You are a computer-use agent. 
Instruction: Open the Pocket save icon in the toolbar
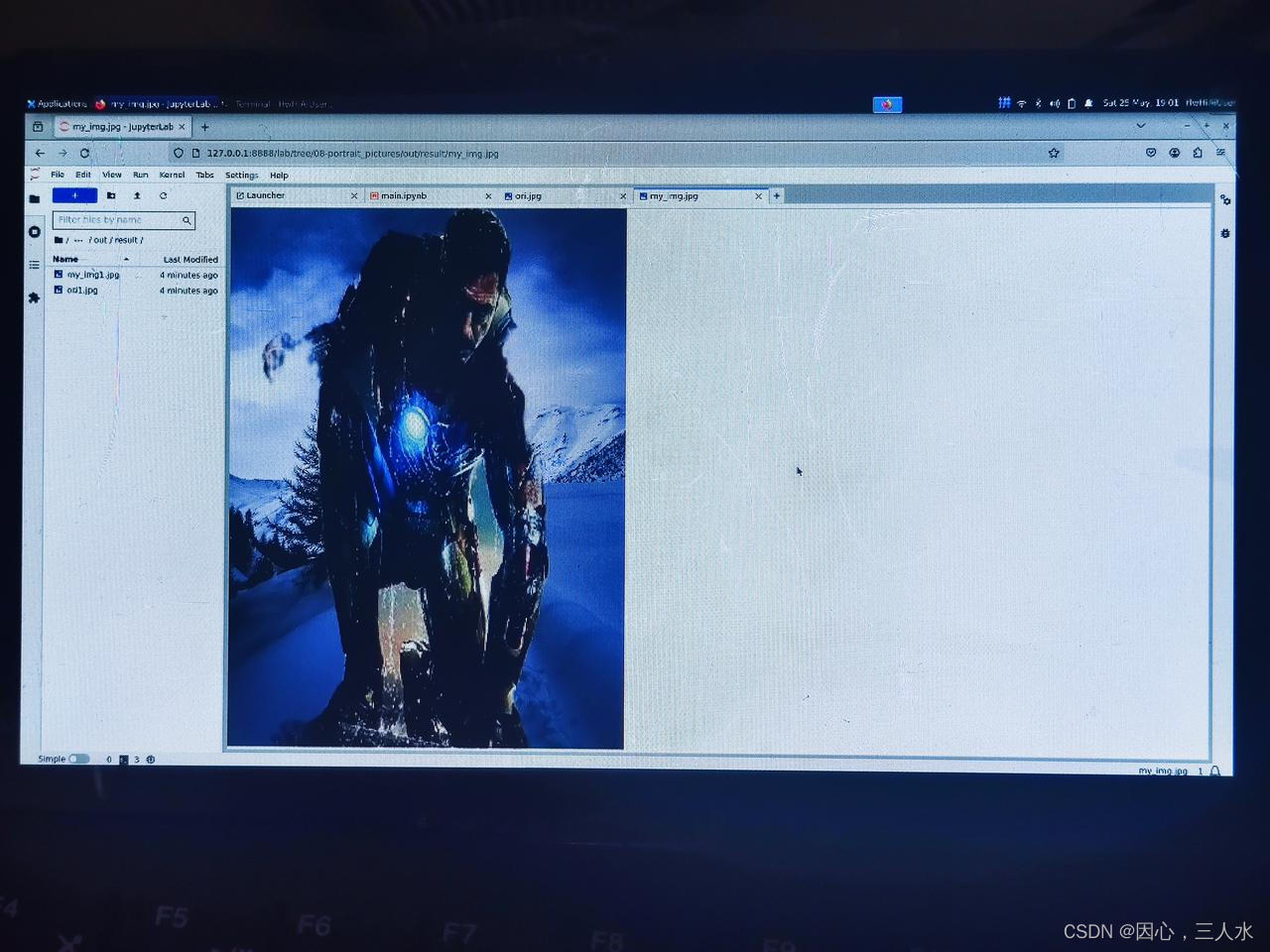(x=1151, y=153)
